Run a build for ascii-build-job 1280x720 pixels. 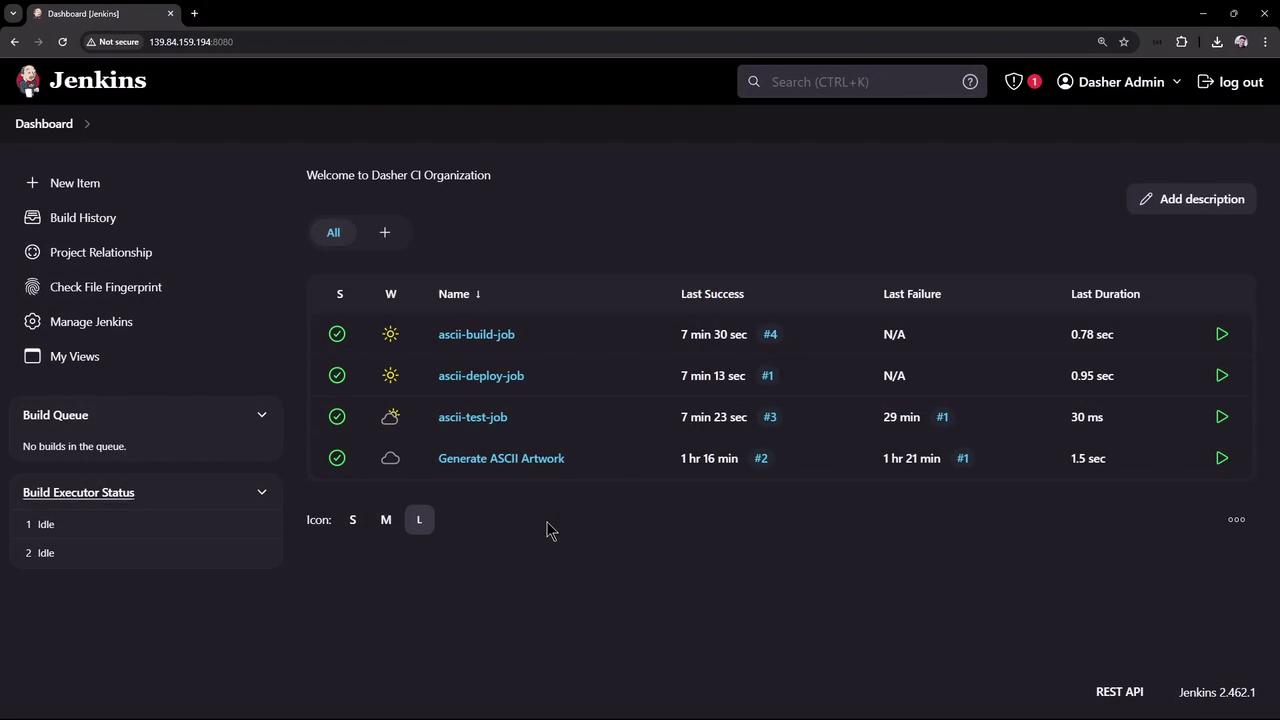(1221, 334)
